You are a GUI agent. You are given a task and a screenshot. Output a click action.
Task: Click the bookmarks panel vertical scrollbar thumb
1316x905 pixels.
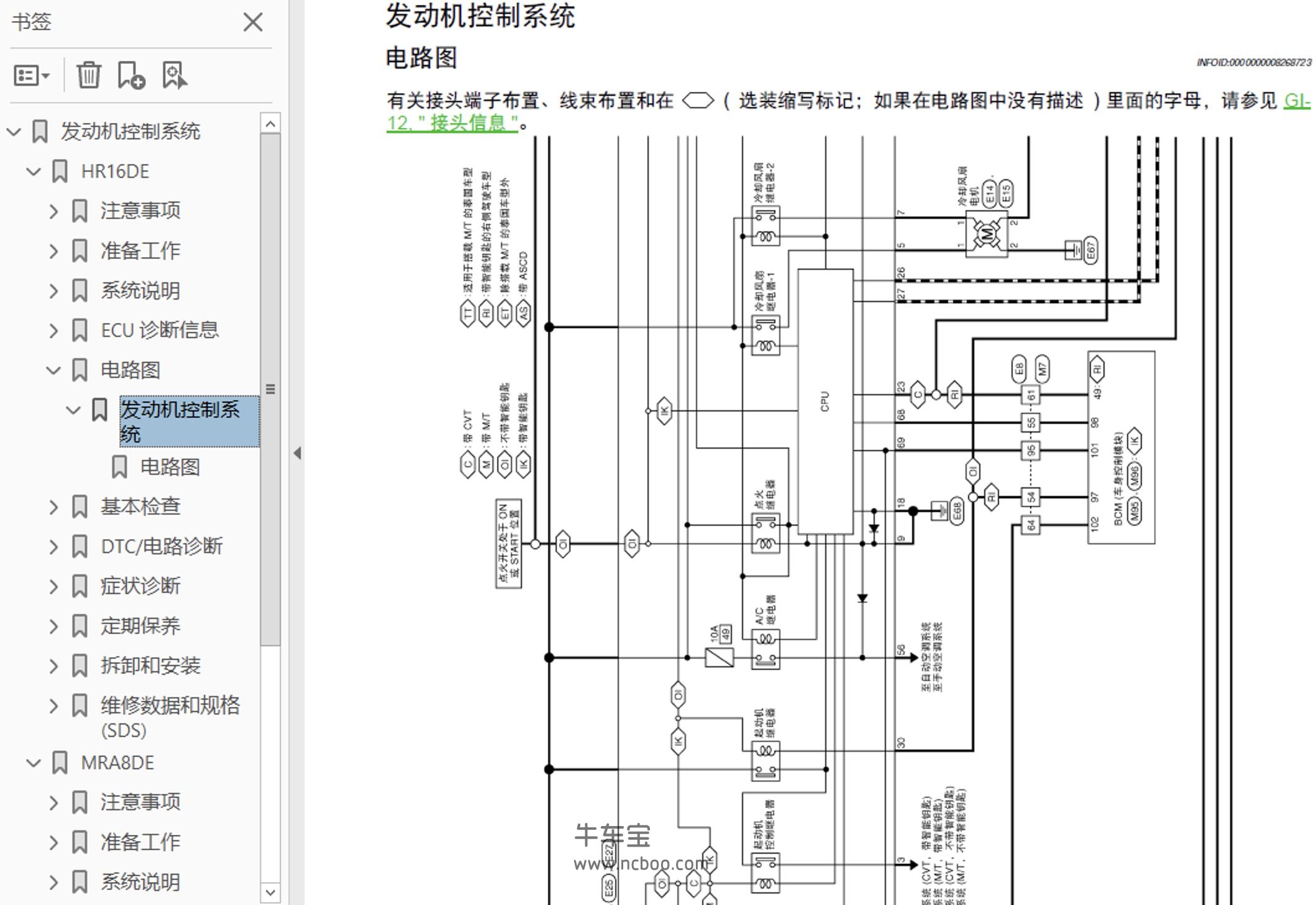click(x=270, y=390)
